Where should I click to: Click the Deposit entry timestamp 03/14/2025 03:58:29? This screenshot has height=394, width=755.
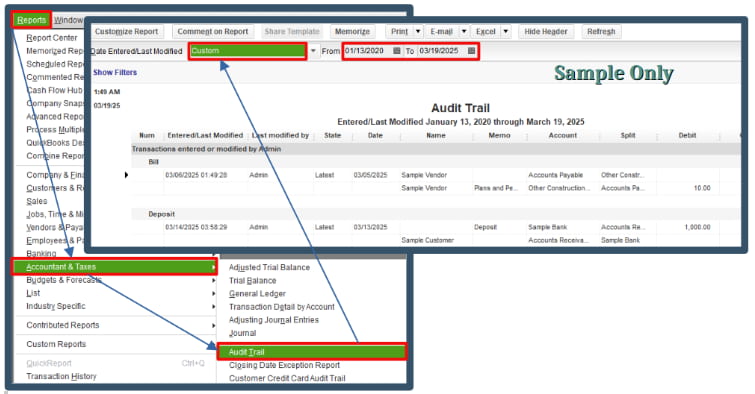point(196,227)
